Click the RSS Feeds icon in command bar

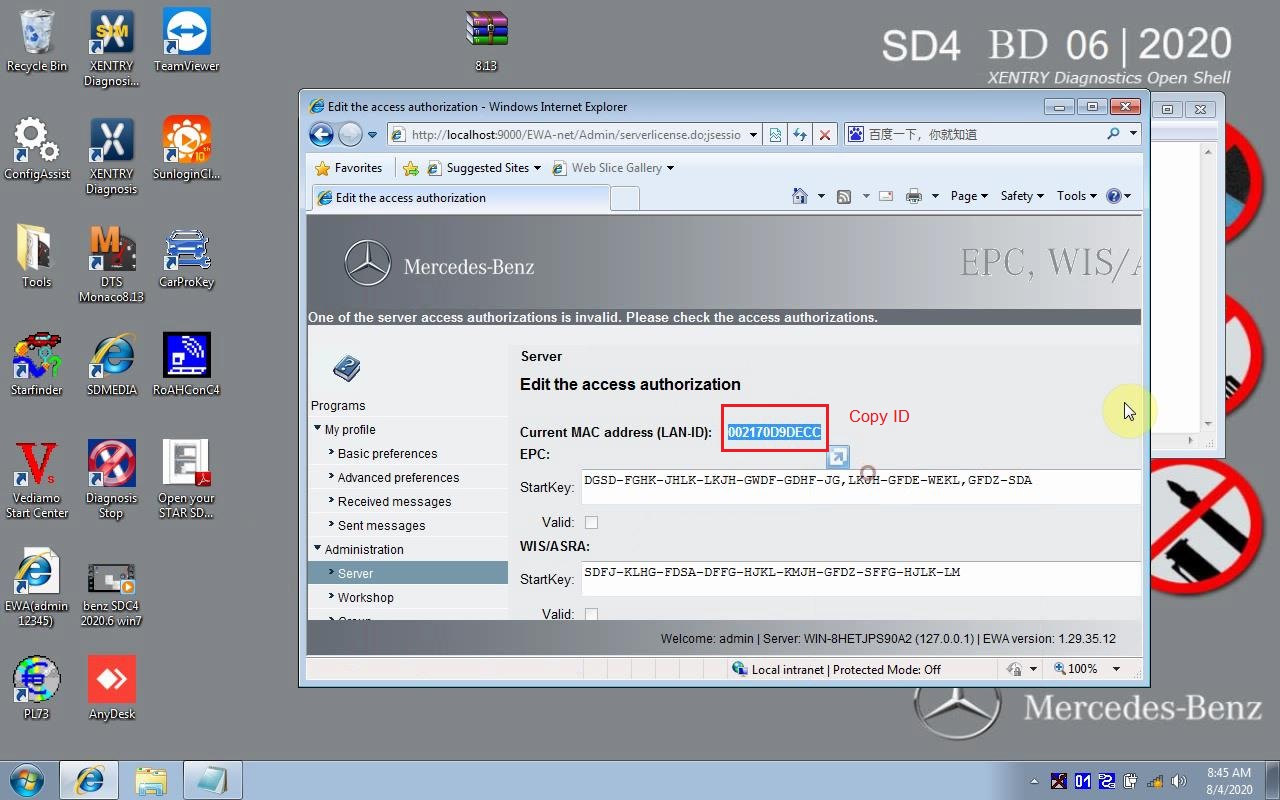coord(844,196)
